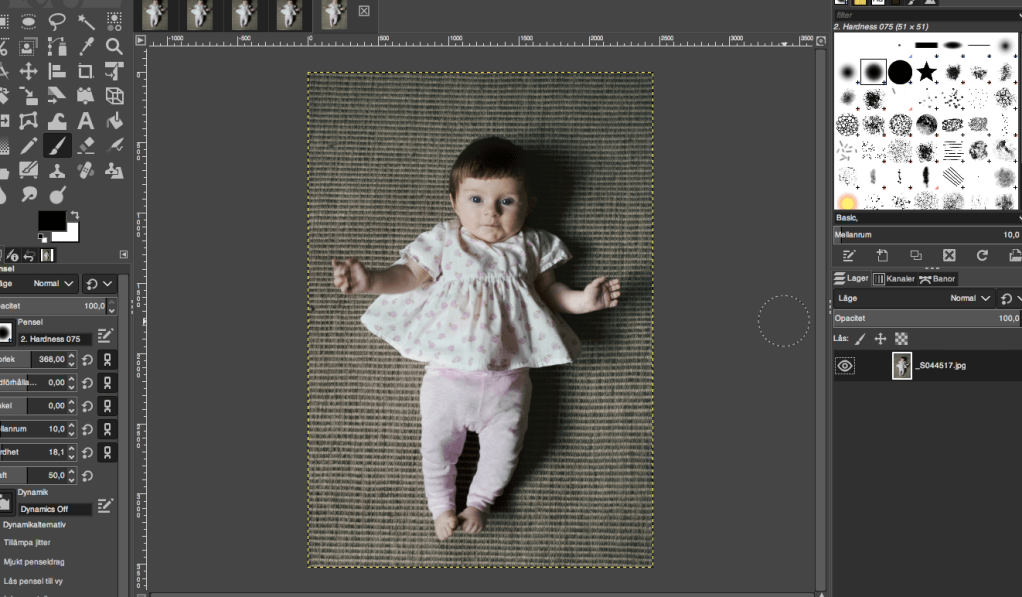
Task: Click the black foreground color swatch
Action: pyautogui.click(x=51, y=220)
